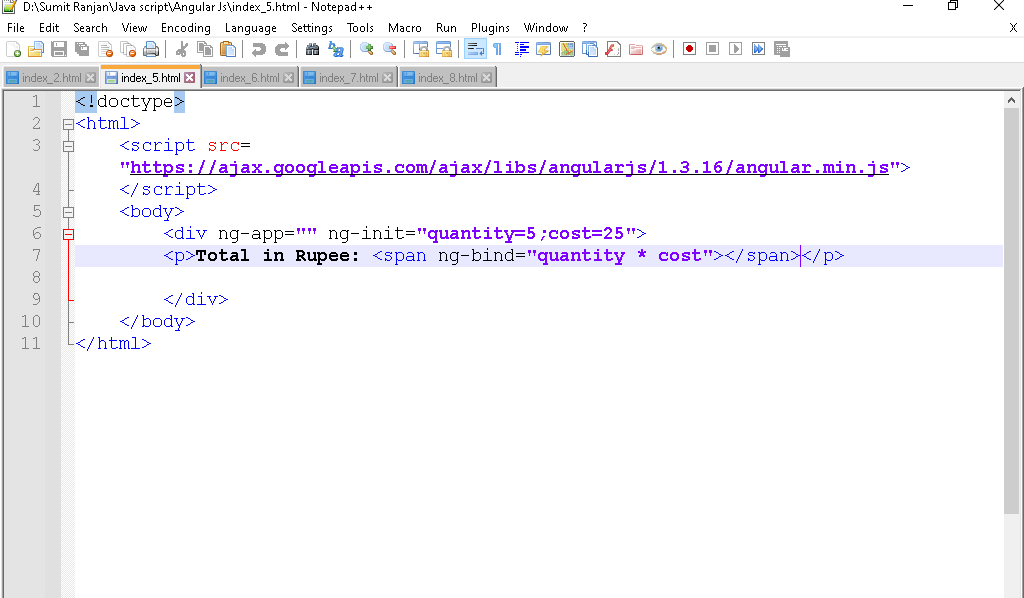Click the New file toolbar icon
1024x598 pixels.
[13, 49]
